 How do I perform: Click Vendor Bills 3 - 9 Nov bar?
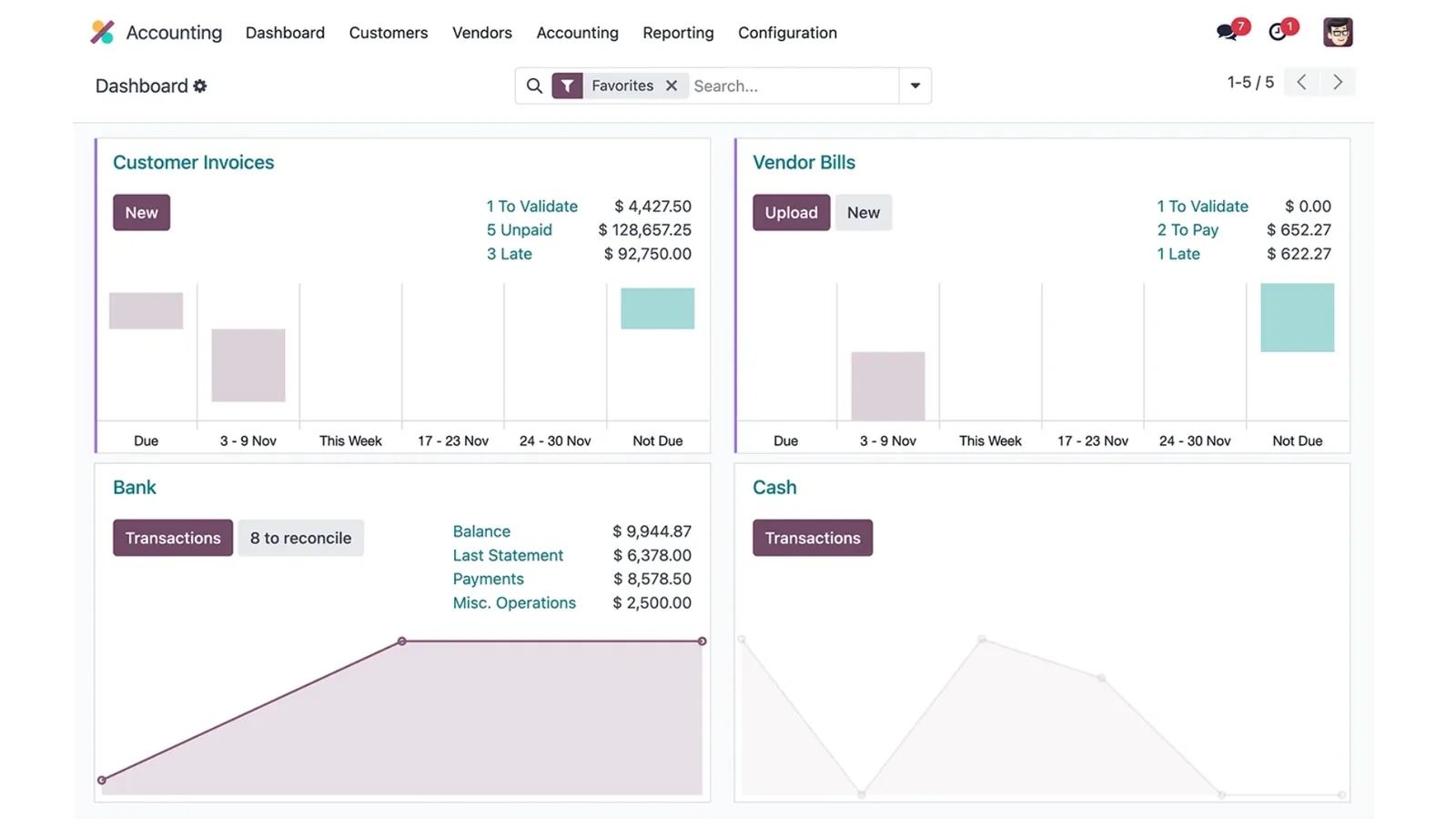pos(888,386)
